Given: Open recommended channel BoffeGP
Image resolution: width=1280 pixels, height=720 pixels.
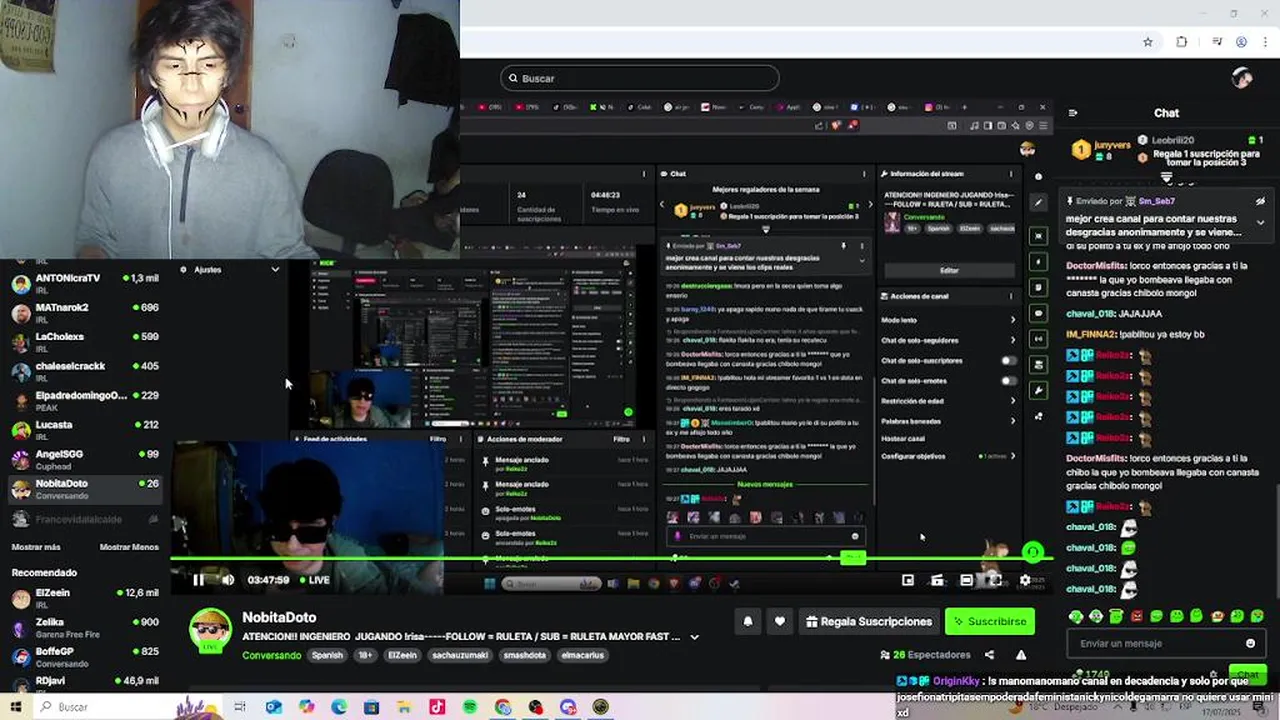Looking at the screenshot, I should pyautogui.click(x=85, y=656).
